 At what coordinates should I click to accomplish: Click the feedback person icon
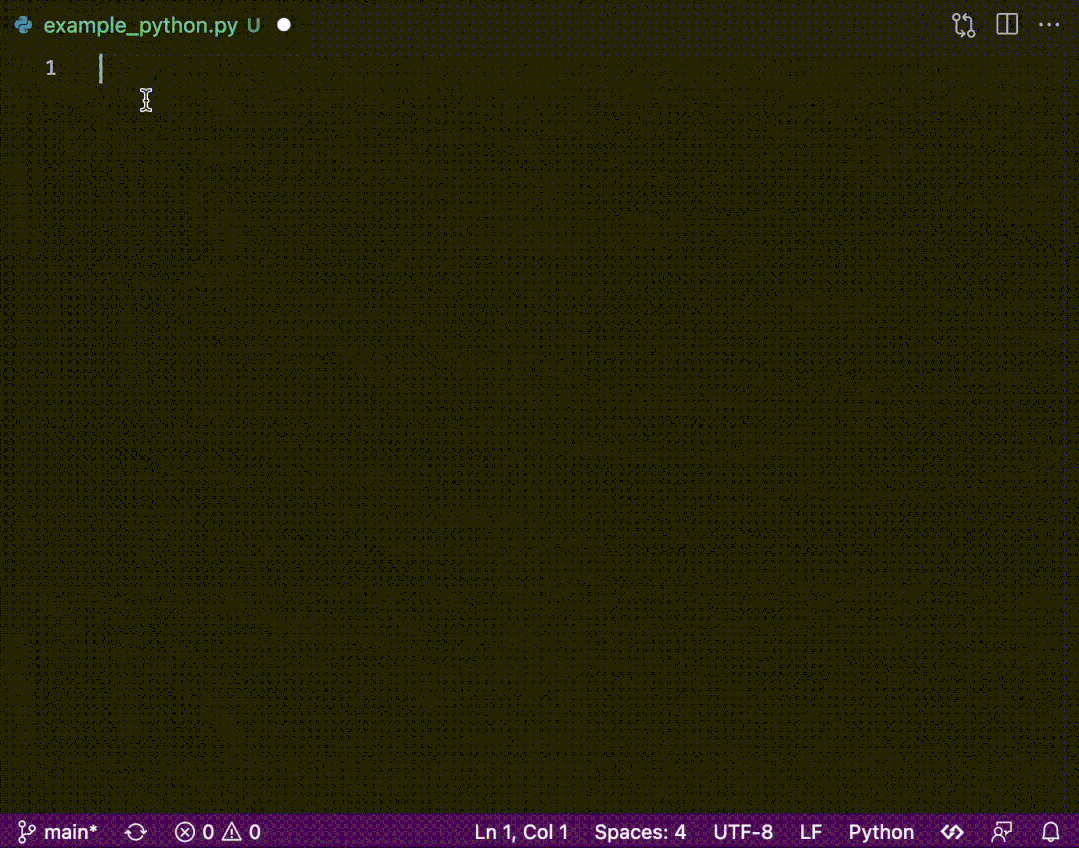tap(1001, 832)
